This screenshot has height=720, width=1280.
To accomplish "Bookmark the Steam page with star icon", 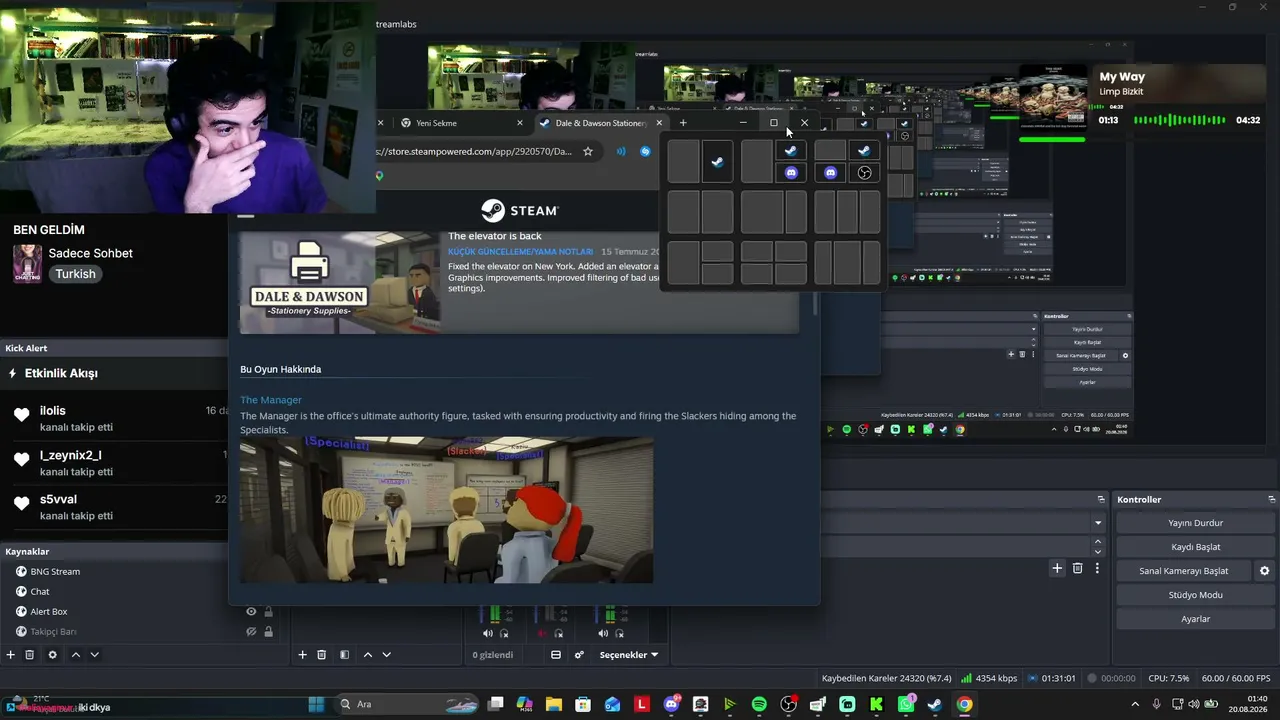I will [588, 151].
